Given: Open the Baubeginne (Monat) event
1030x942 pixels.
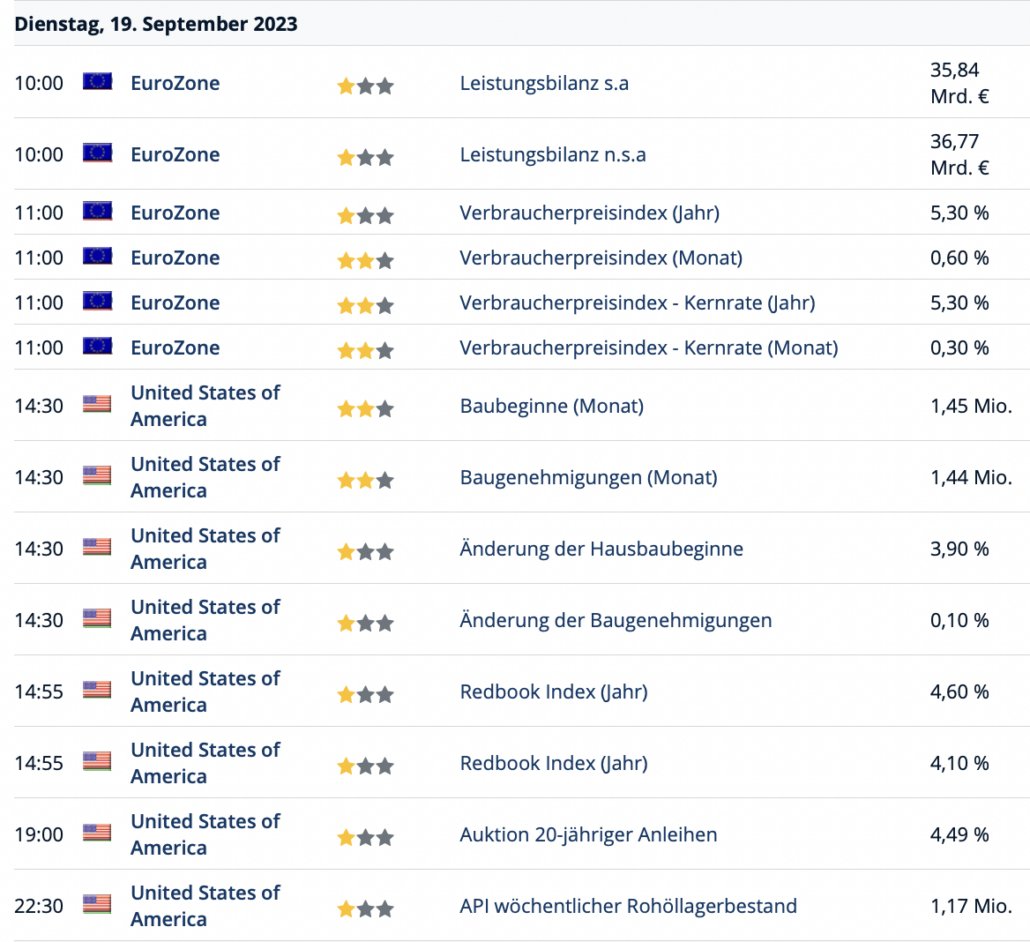Looking at the screenshot, I should pyautogui.click(x=552, y=406).
